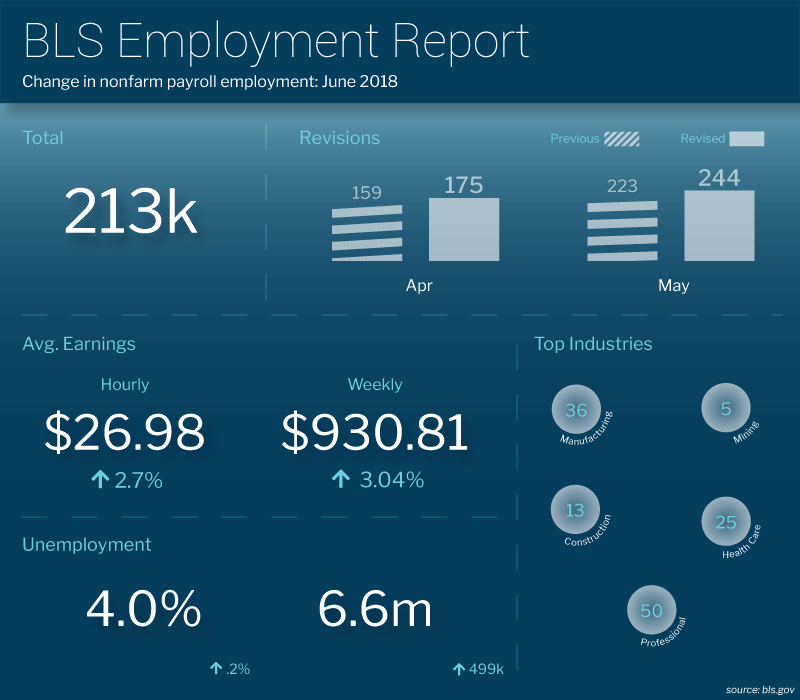The image size is (800, 700).
Task: Click the "223" bar value
Action: tap(622, 186)
